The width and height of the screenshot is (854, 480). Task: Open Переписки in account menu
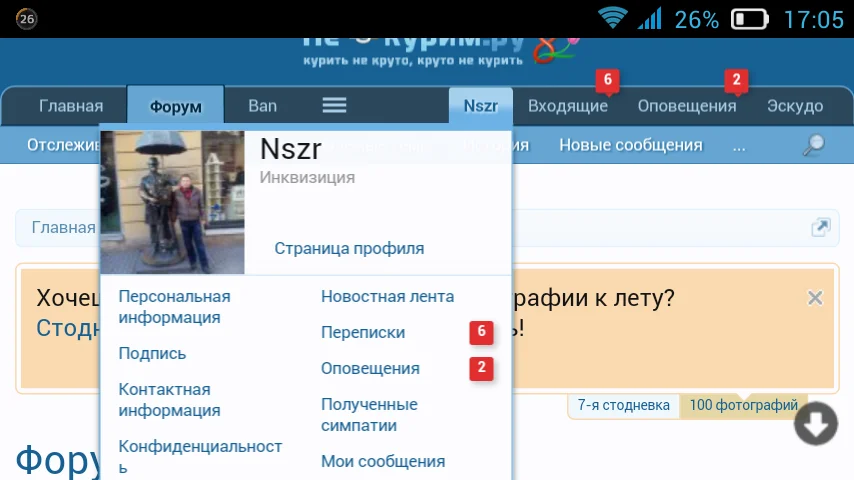tap(363, 332)
